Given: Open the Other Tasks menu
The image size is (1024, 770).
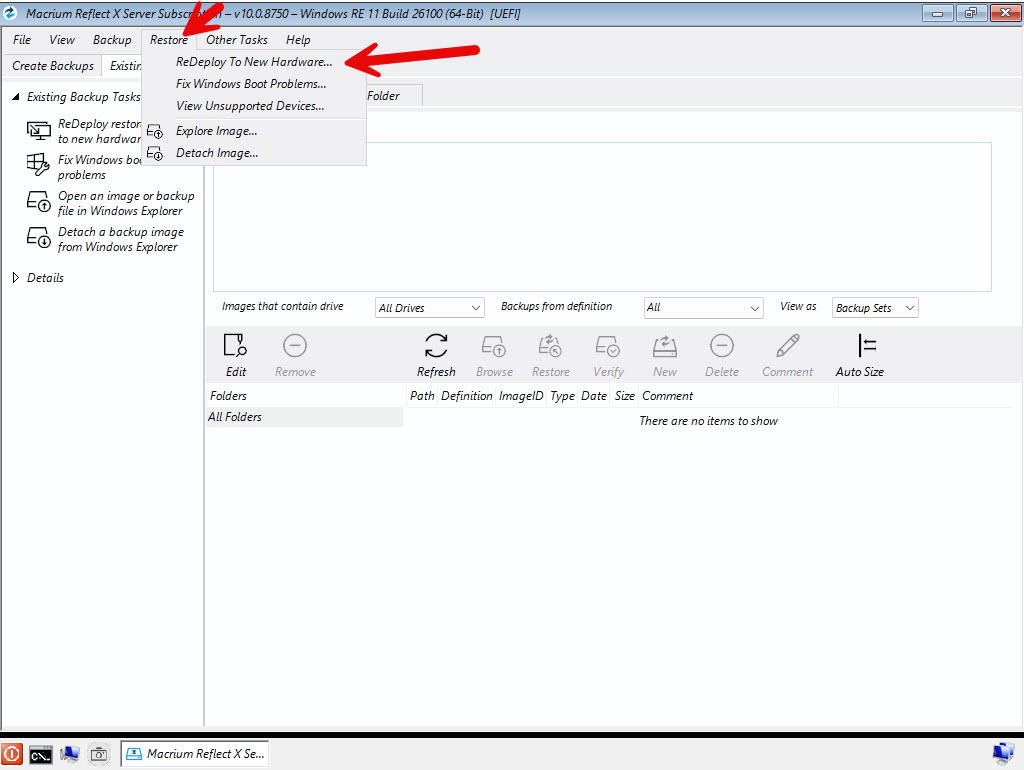Looking at the screenshot, I should click(237, 40).
